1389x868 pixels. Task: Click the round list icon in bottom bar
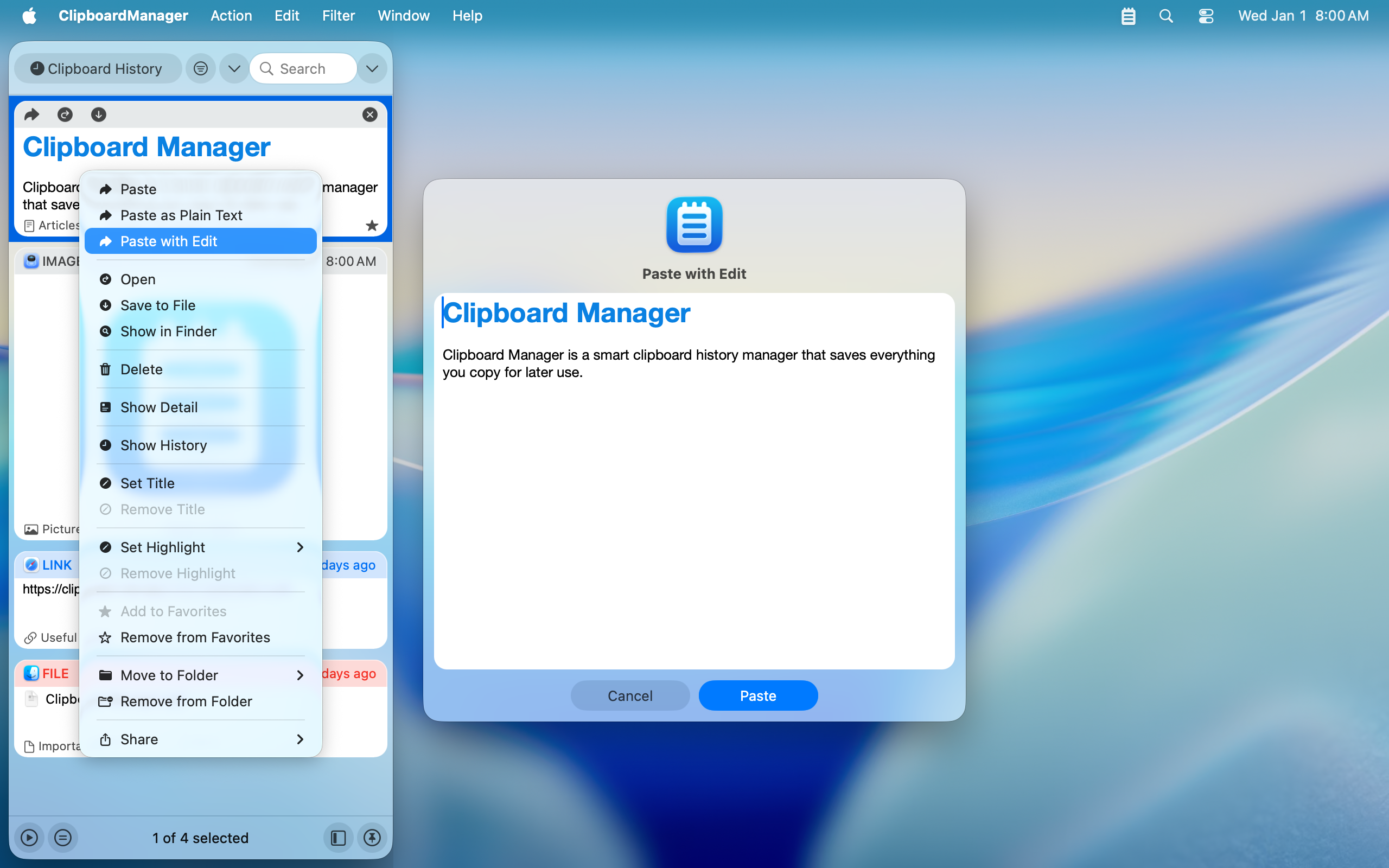(x=63, y=838)
